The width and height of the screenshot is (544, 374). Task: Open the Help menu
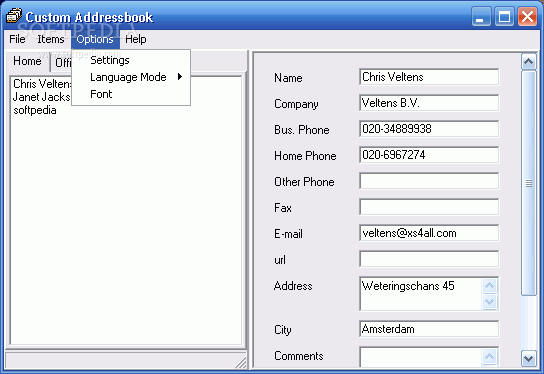136,39
